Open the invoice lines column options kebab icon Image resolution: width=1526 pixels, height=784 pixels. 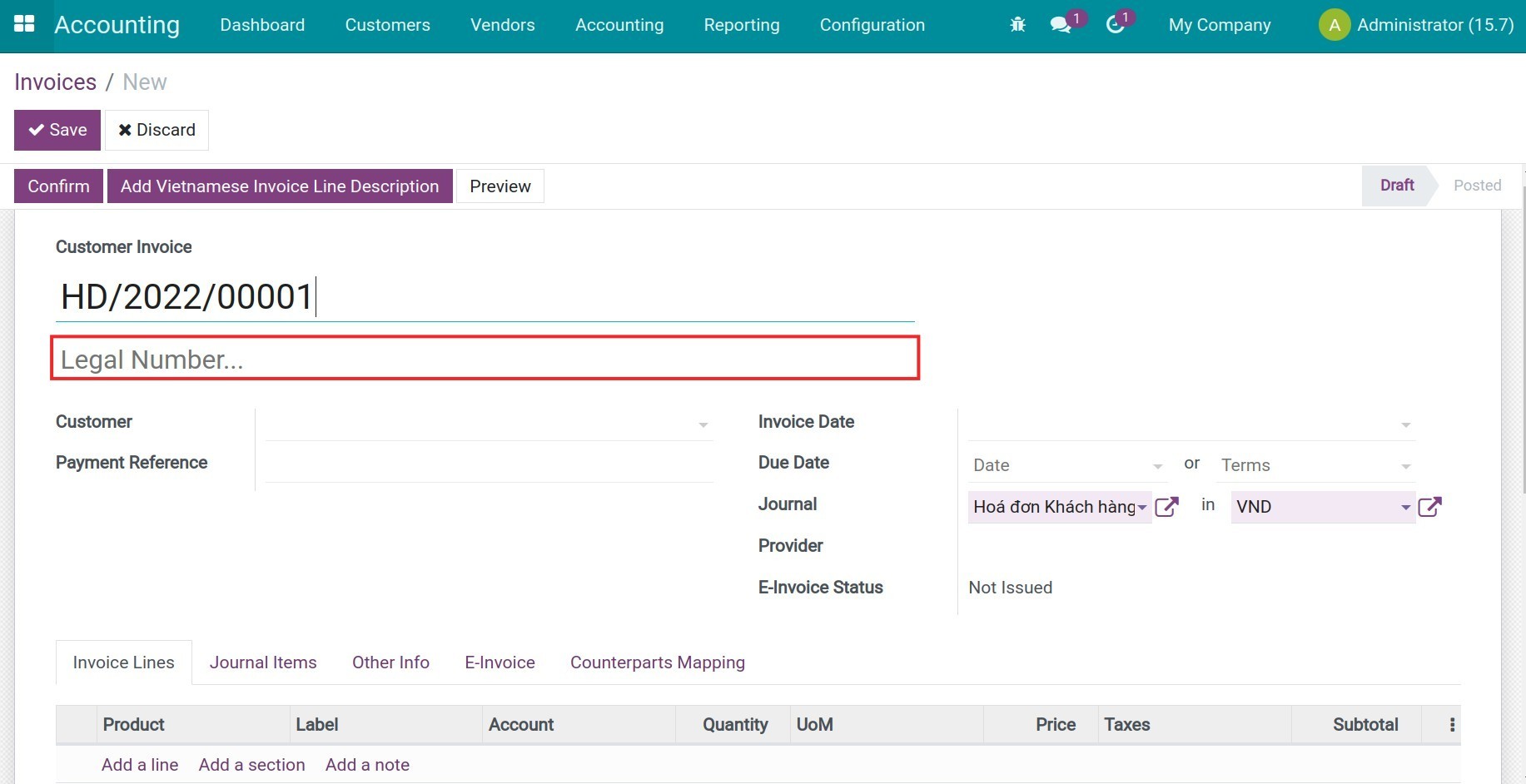(x=1452, y=724)
